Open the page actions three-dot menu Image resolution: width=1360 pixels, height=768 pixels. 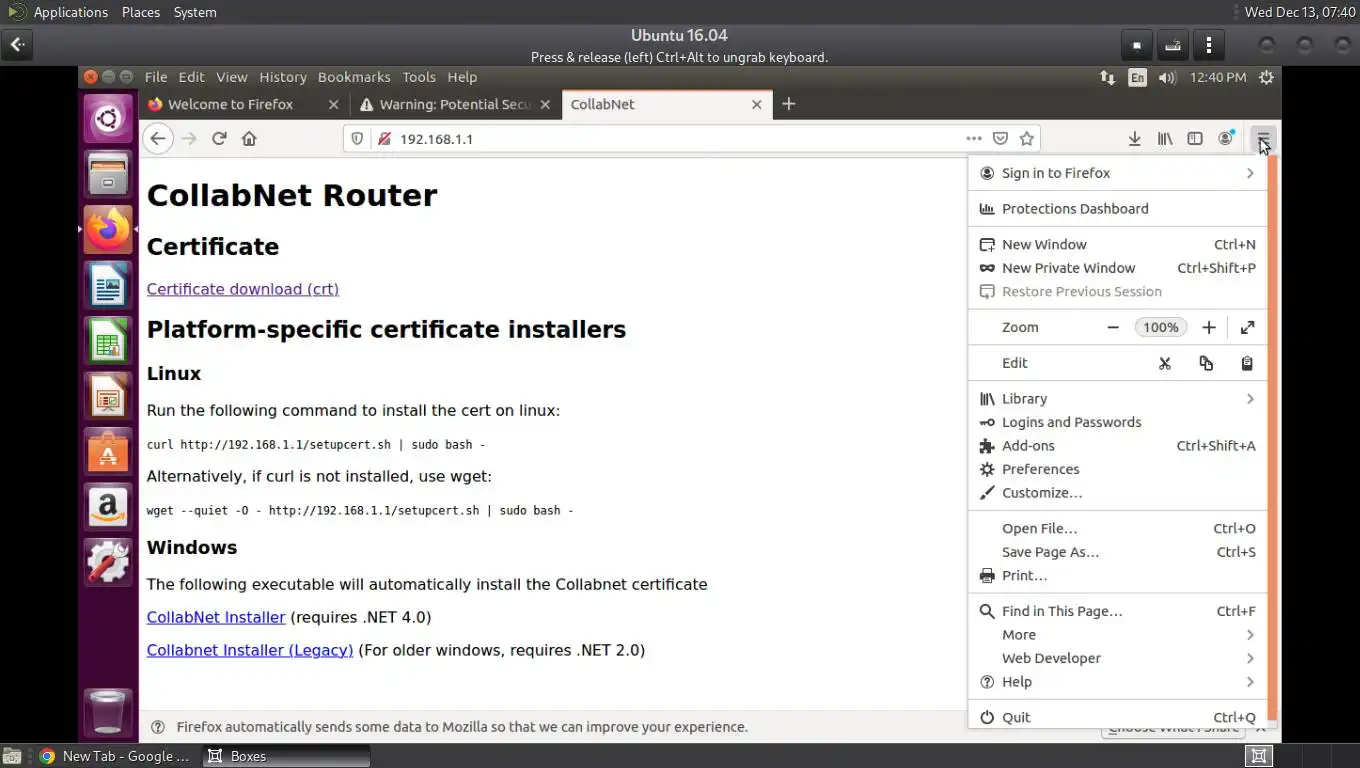(973, 139)
